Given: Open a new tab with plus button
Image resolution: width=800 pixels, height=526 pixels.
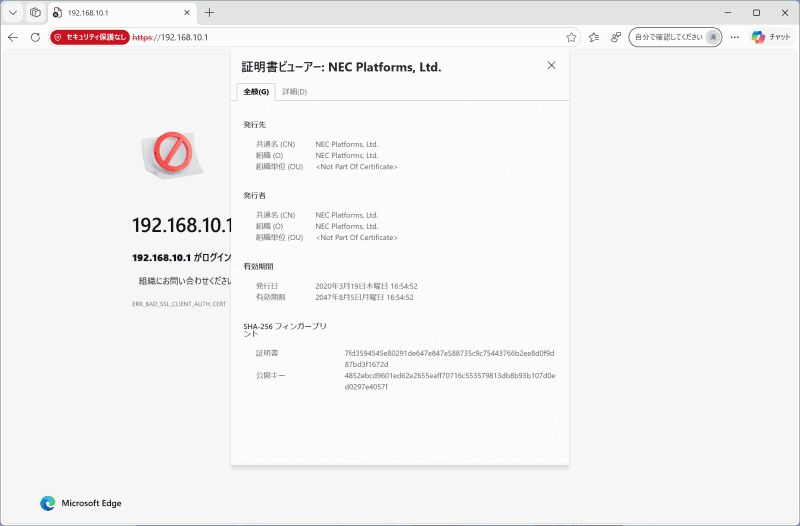Looking at the screenshot, I should pyautogui.click(x=209, y=13).
